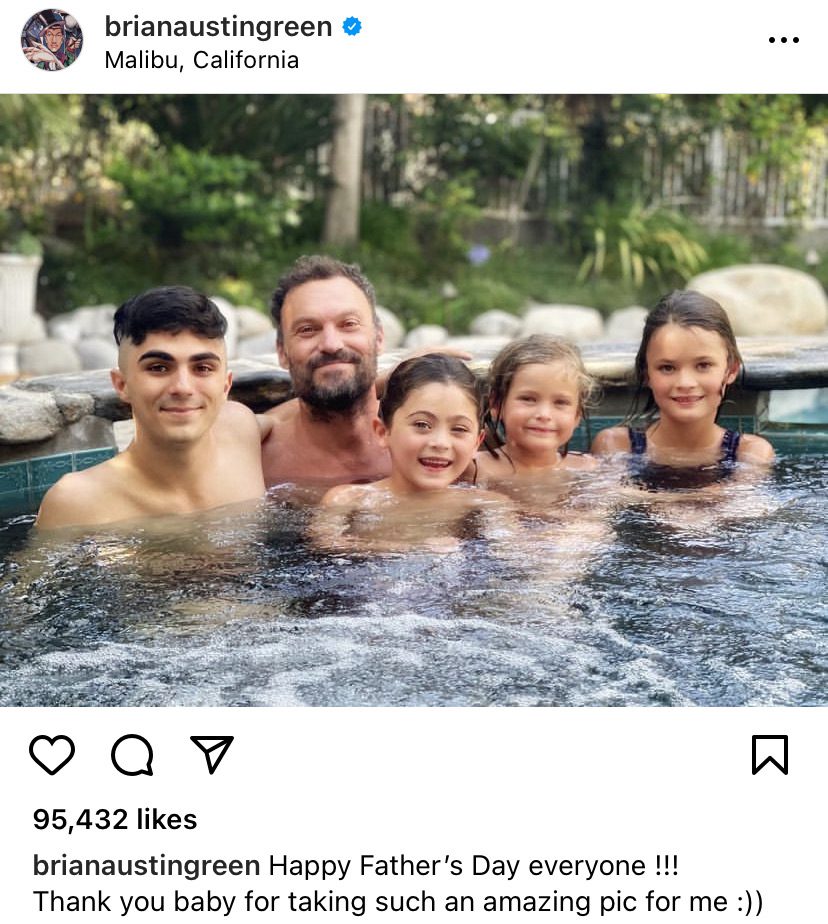Tap the hot tub photo to view it
The height and width of the screenshot is (924, 828).
pyautogui.click(x=414, y=400)
